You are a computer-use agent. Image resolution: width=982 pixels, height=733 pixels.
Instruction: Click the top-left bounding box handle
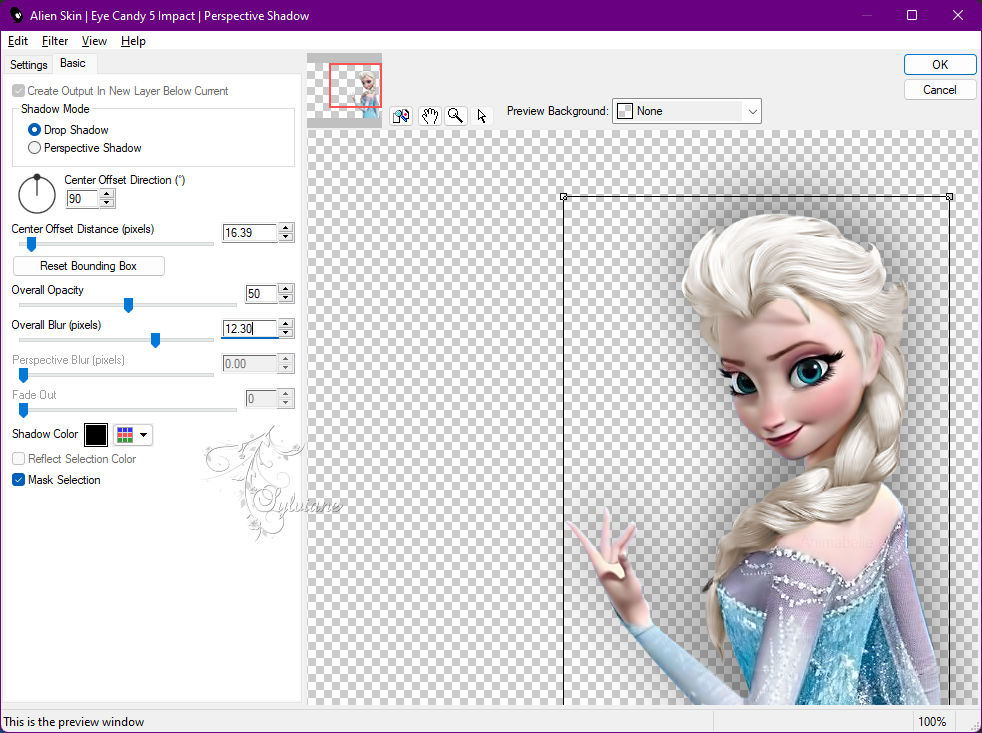564,197
